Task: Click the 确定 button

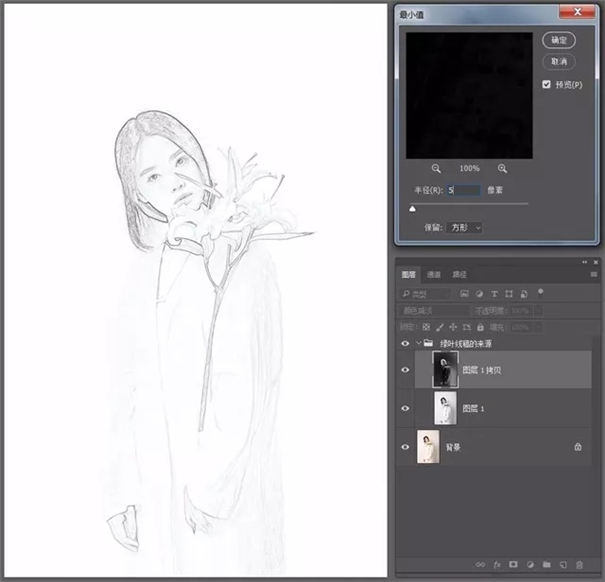Action: pyautogui.click(x=559, y=40)
